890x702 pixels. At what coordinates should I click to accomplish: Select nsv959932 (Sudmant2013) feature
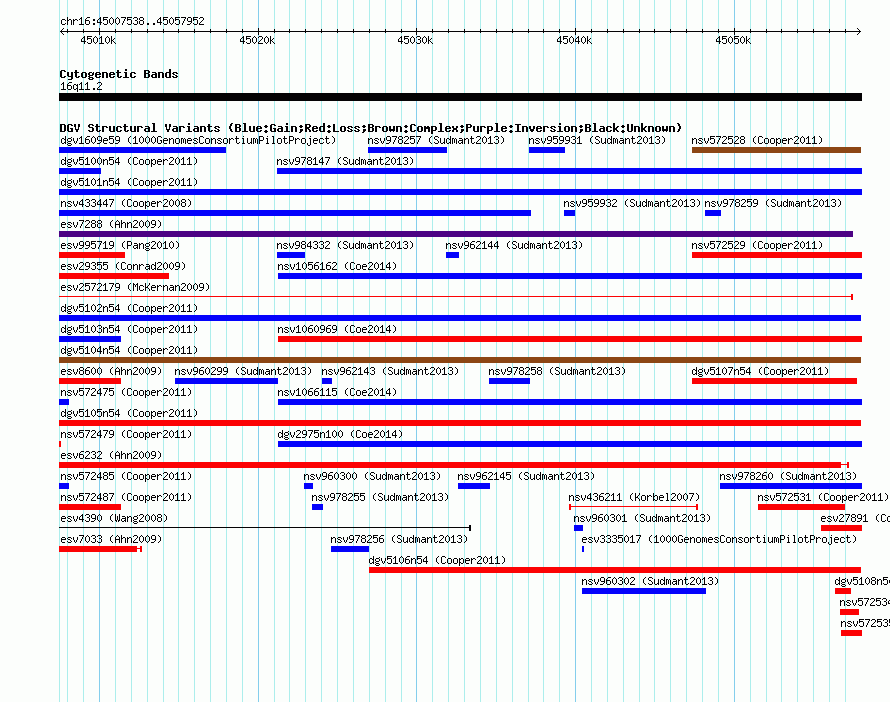point(569,213)
